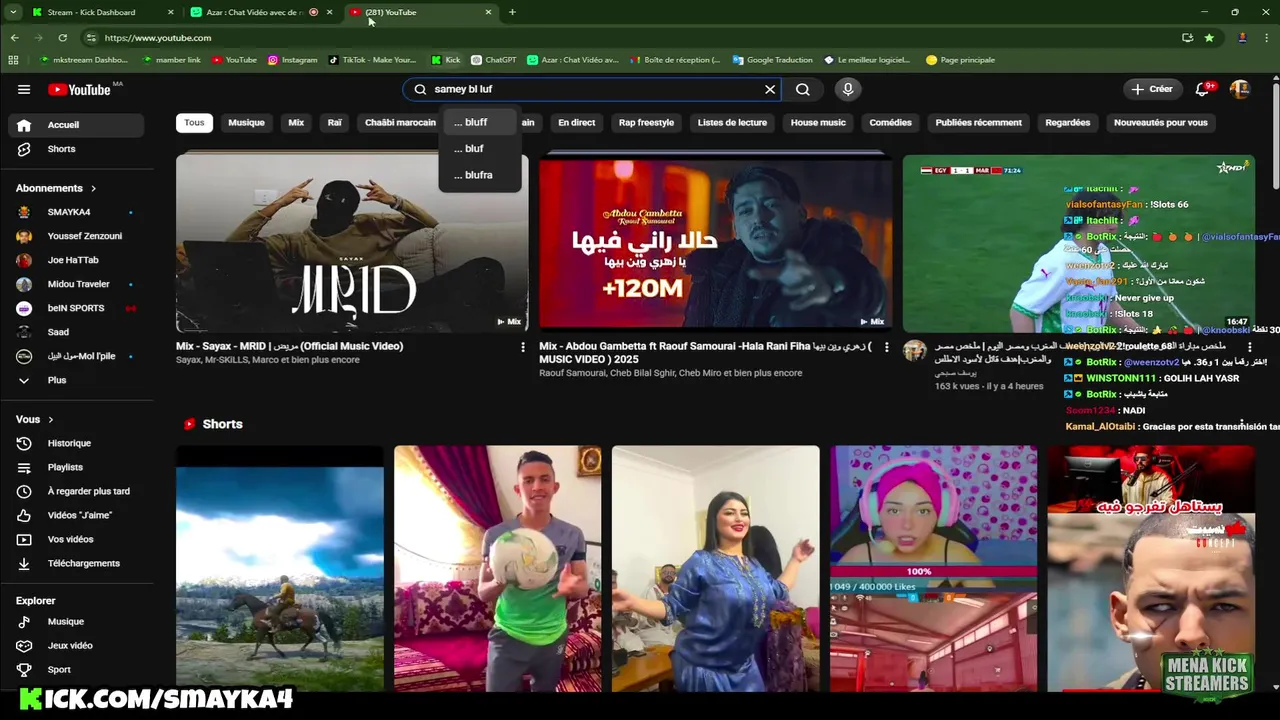Select the Listes de lecture chip

click(x=732, y=122)
